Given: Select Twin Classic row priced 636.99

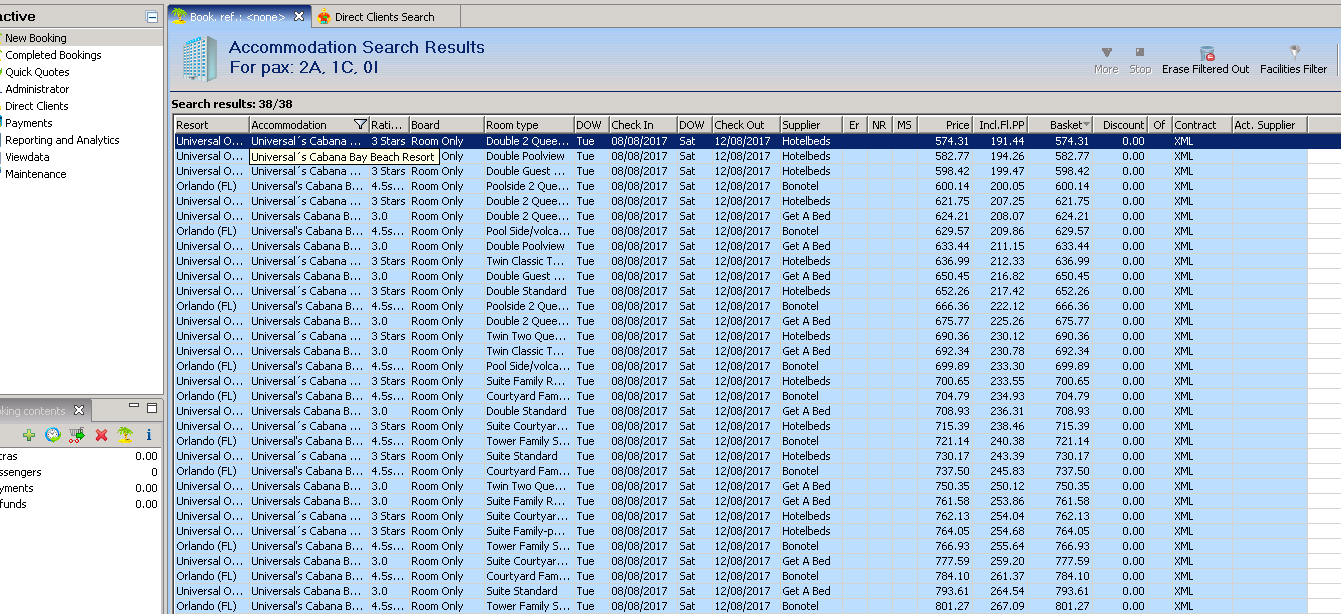Looking at the screenshot, I should 757,261.
